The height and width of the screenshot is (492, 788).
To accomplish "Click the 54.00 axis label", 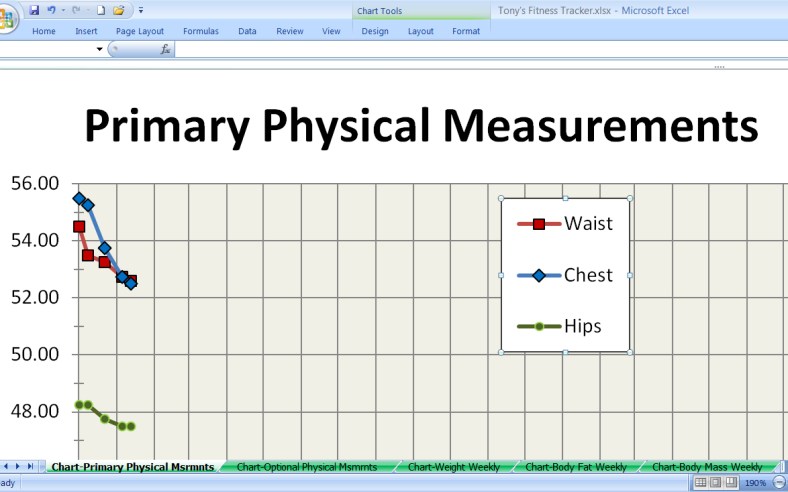I will coord(35,240).
